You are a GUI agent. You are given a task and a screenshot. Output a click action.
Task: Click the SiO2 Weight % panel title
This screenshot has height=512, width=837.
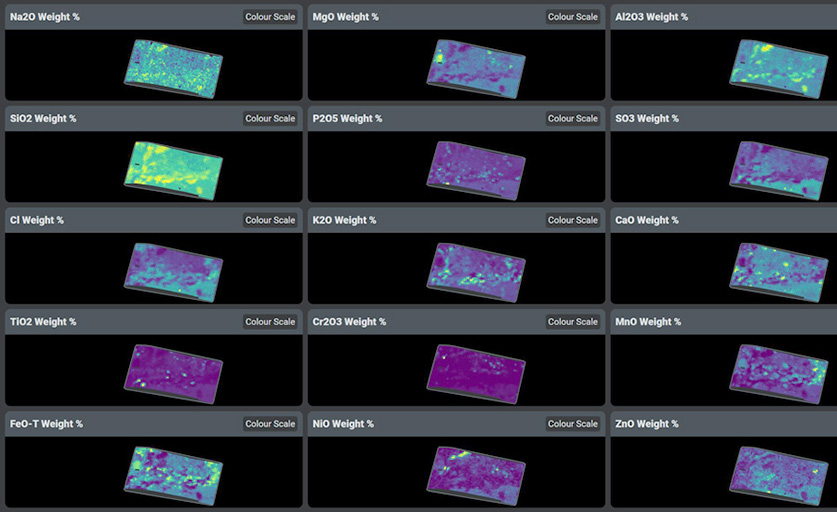43,118
